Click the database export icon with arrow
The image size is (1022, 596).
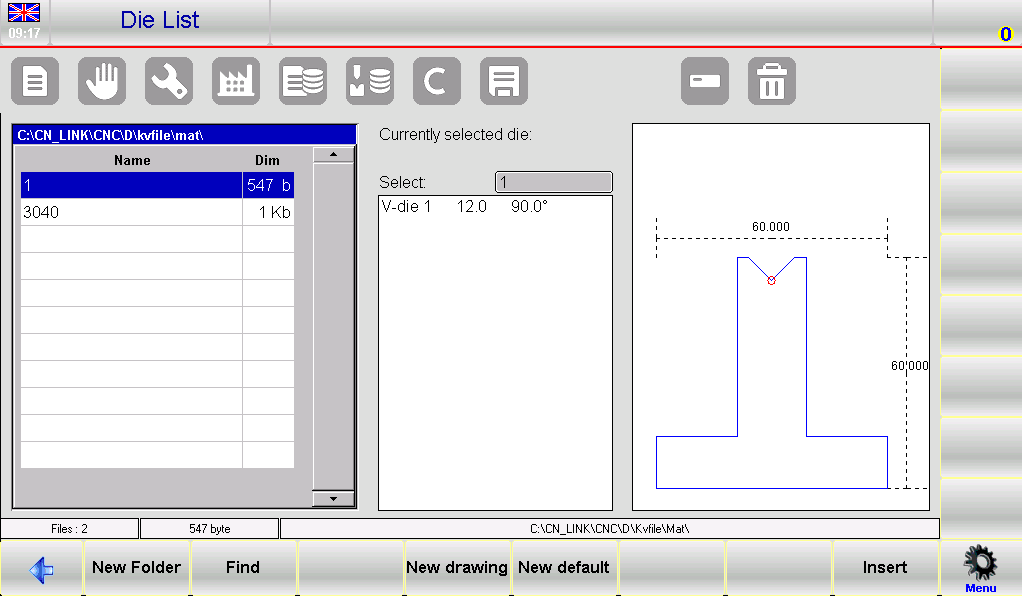point(370,81)
